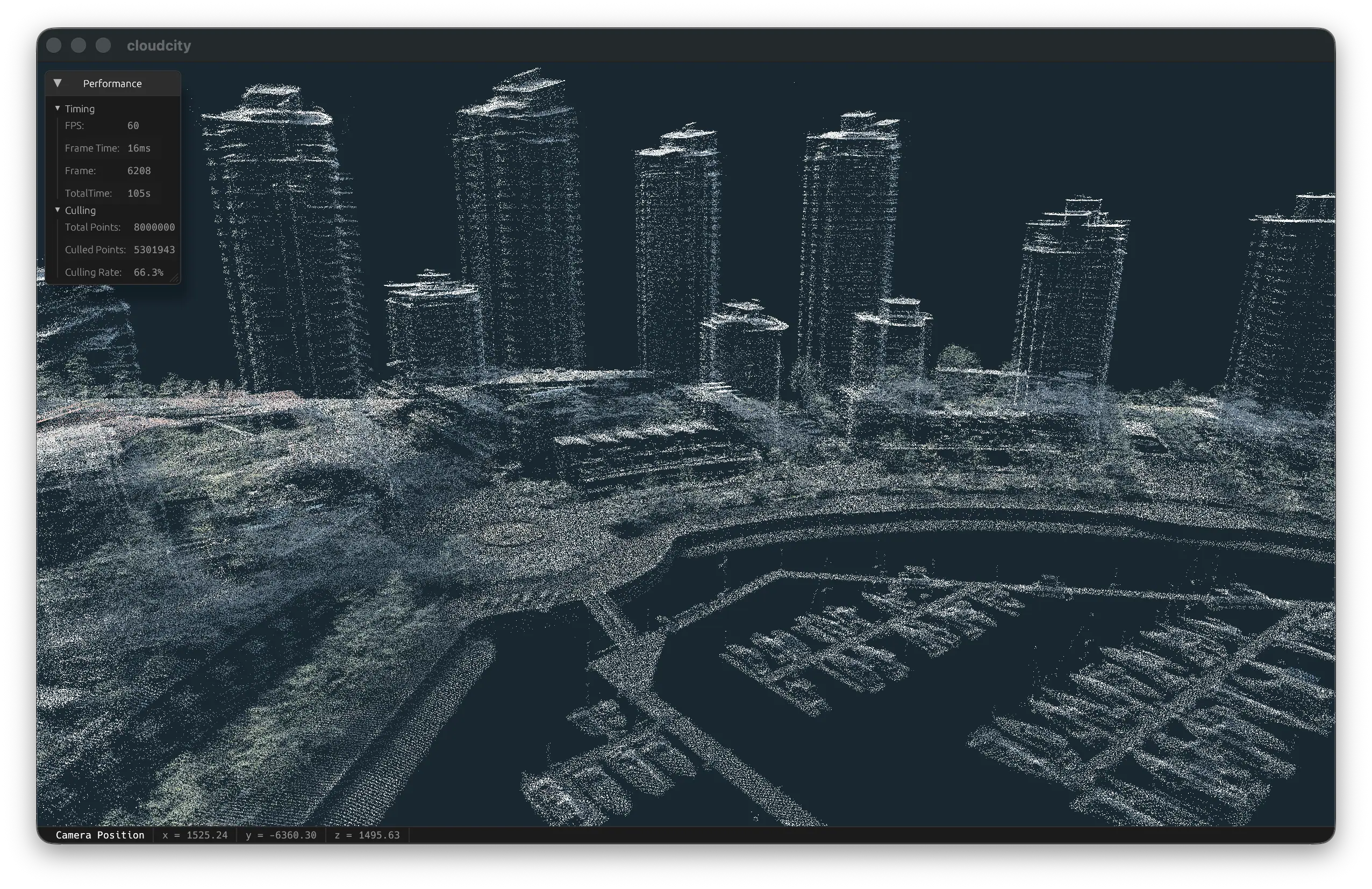The width and height of the screenshot is (1372, 889).
Task: Collapse the Culling section arrow
Action: tap(58, 210)
